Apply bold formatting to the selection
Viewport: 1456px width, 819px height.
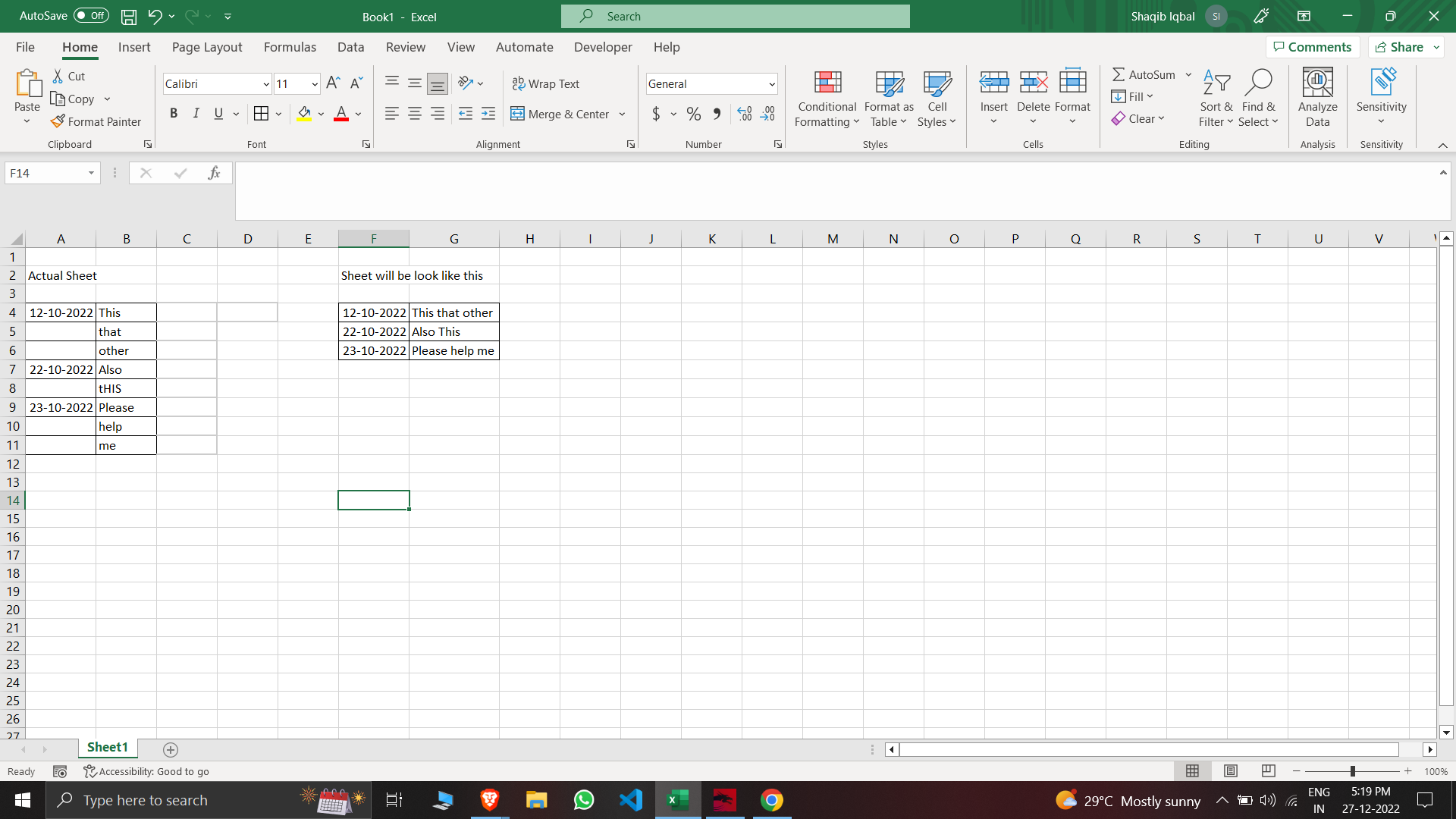[173, 113]
